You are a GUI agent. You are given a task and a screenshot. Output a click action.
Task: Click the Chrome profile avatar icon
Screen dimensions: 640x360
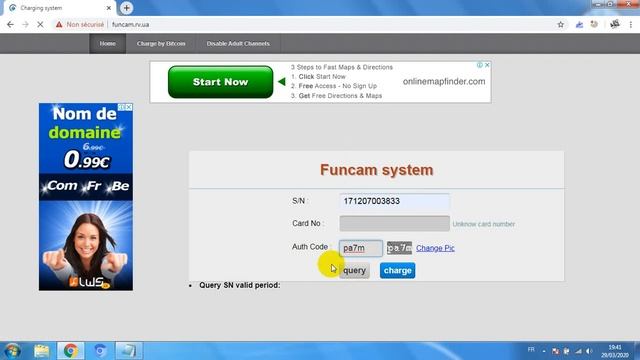pos(615,24)
